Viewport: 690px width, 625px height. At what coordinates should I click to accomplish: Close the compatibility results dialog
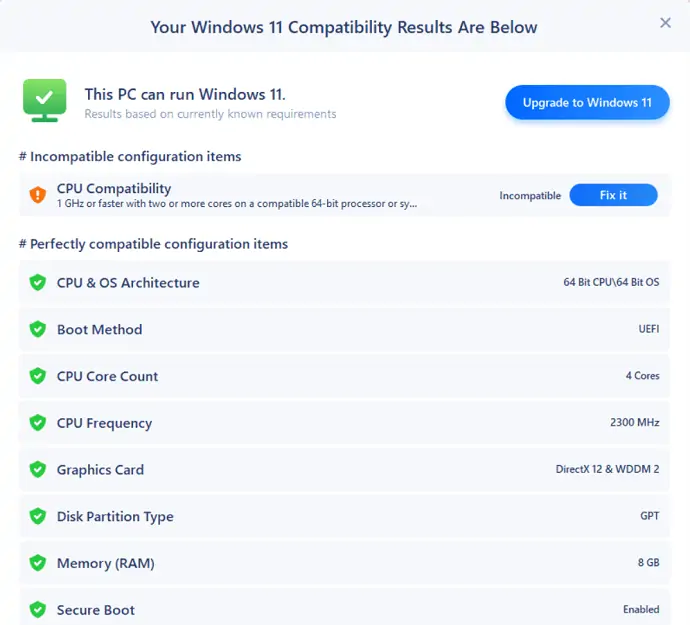[x=666, y=23]
